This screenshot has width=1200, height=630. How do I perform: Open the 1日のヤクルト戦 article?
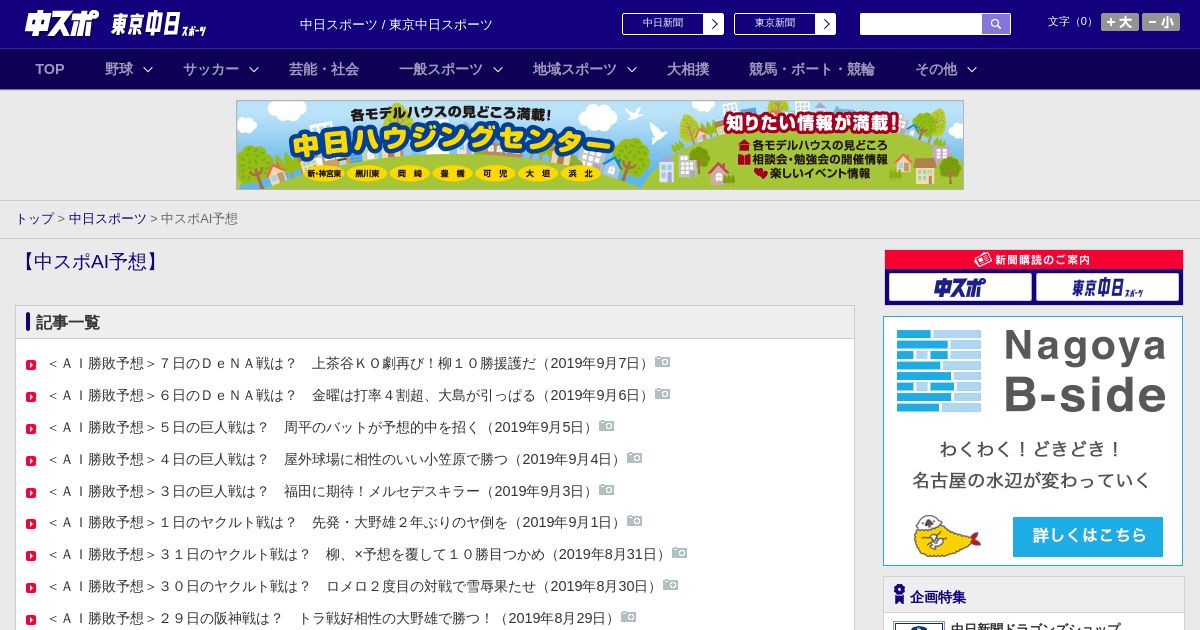point(336,522)
